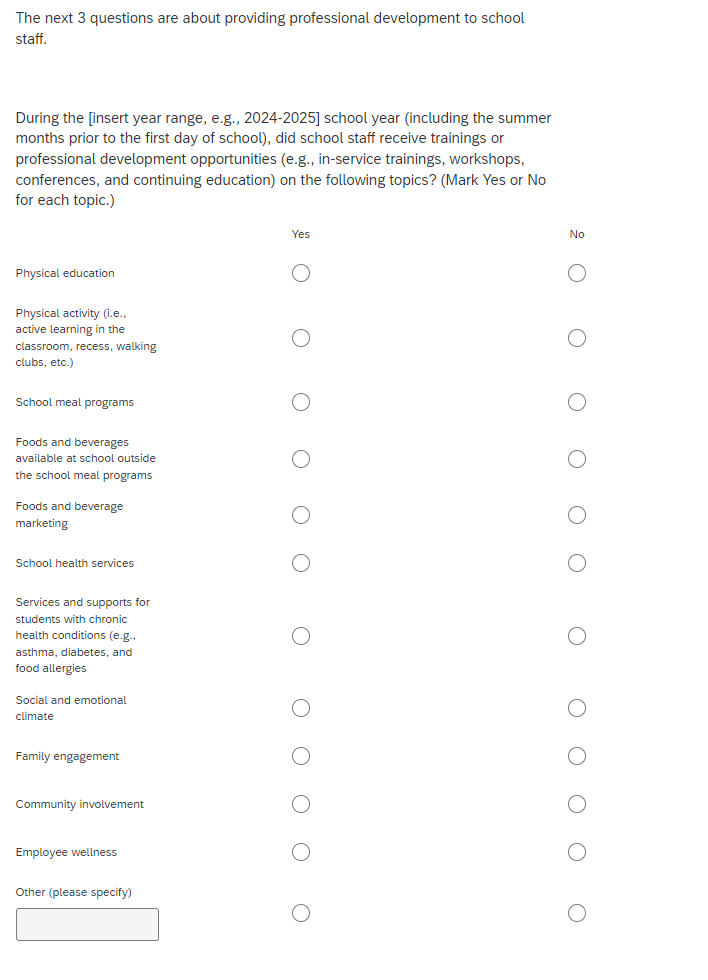Choose Yes for School health services
This screenshot has height=980, width=708.
coord(301,563)
